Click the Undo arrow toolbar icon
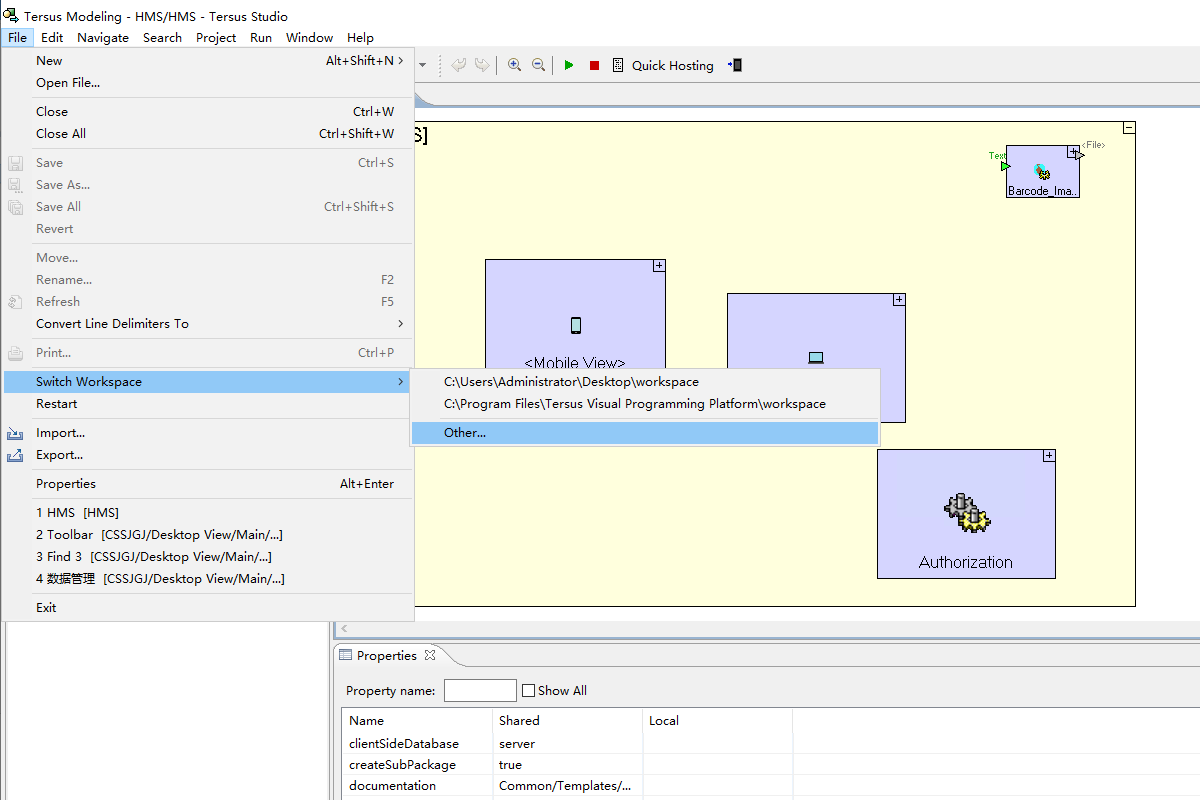The image size is (1200, 800). click(x=458, y=65)
